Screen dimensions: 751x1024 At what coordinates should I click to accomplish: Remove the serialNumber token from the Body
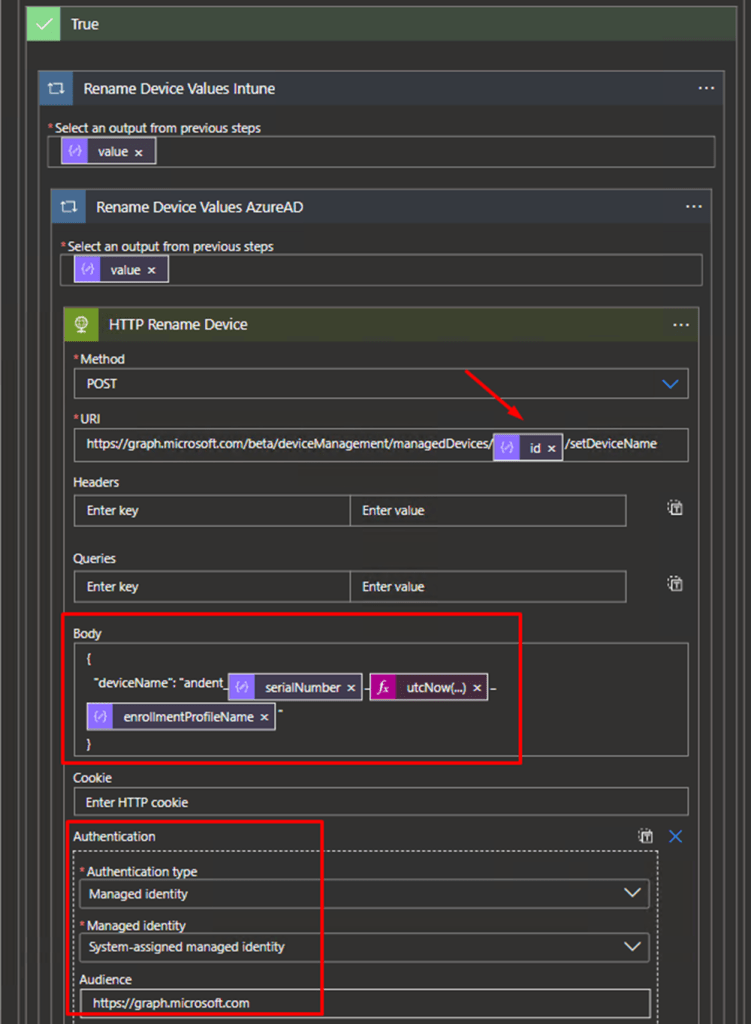tap(351, 688)
